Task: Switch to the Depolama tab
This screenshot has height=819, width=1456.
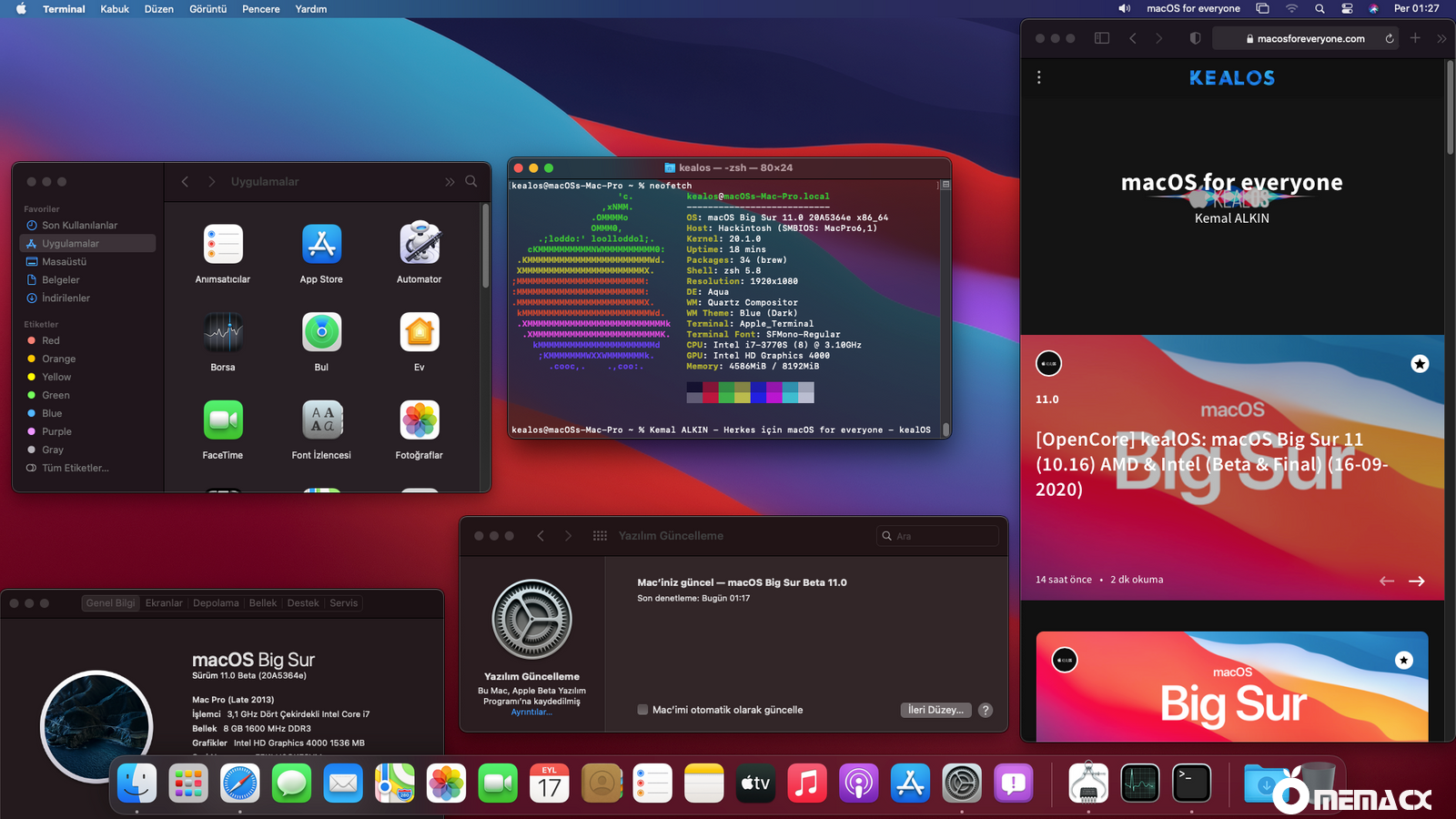Action: [x=216, y=603]
